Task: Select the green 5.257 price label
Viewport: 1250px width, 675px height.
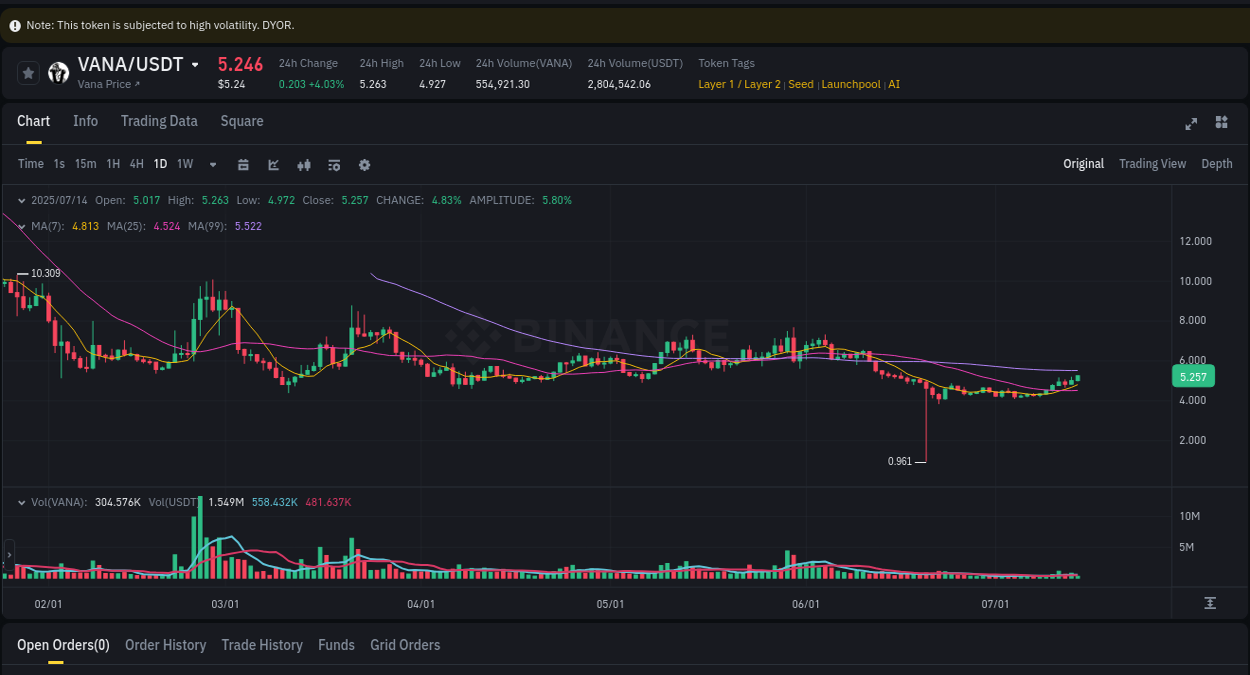Action: tap(1193, 376)
